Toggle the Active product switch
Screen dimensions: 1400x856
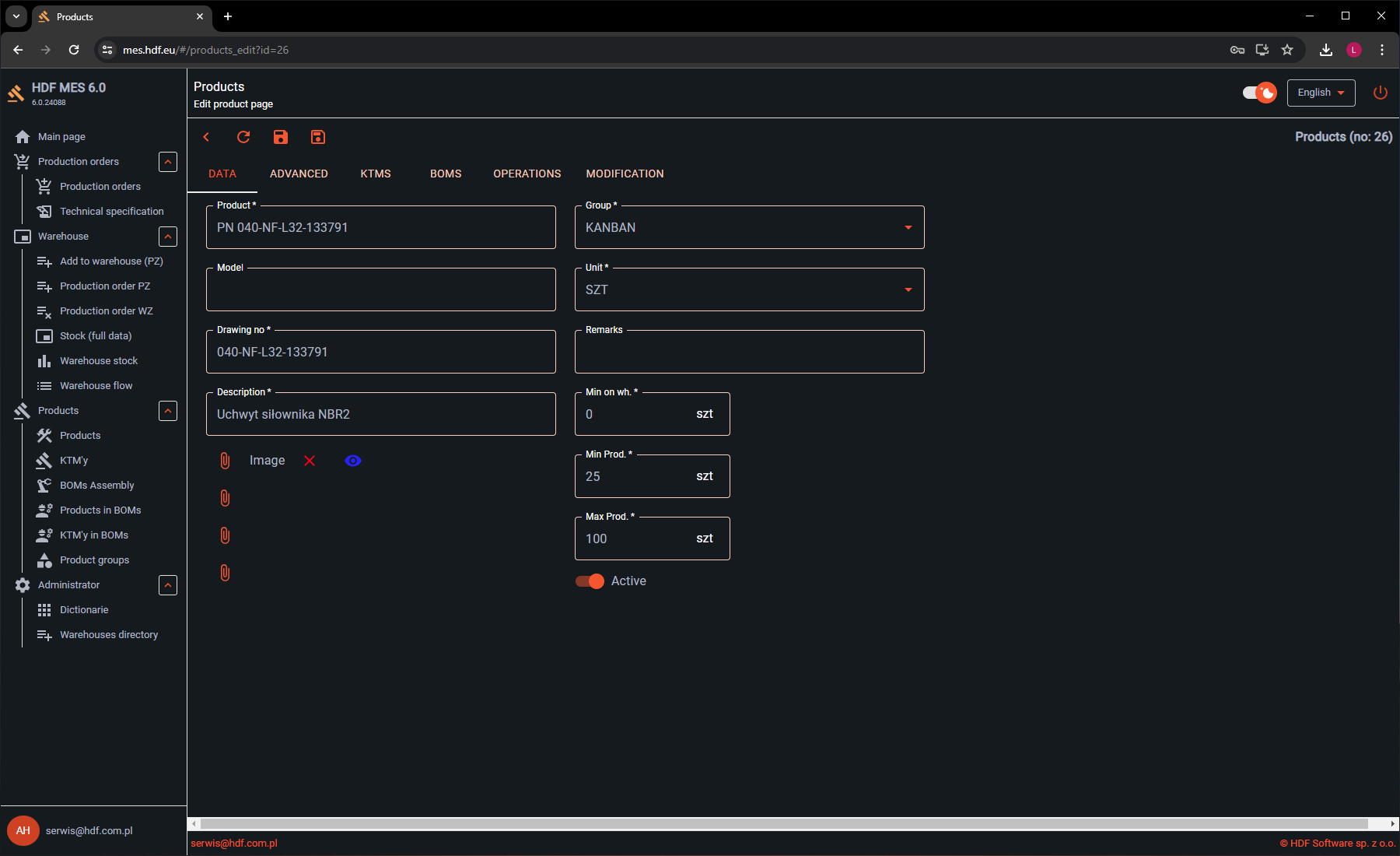click(590, 581)
